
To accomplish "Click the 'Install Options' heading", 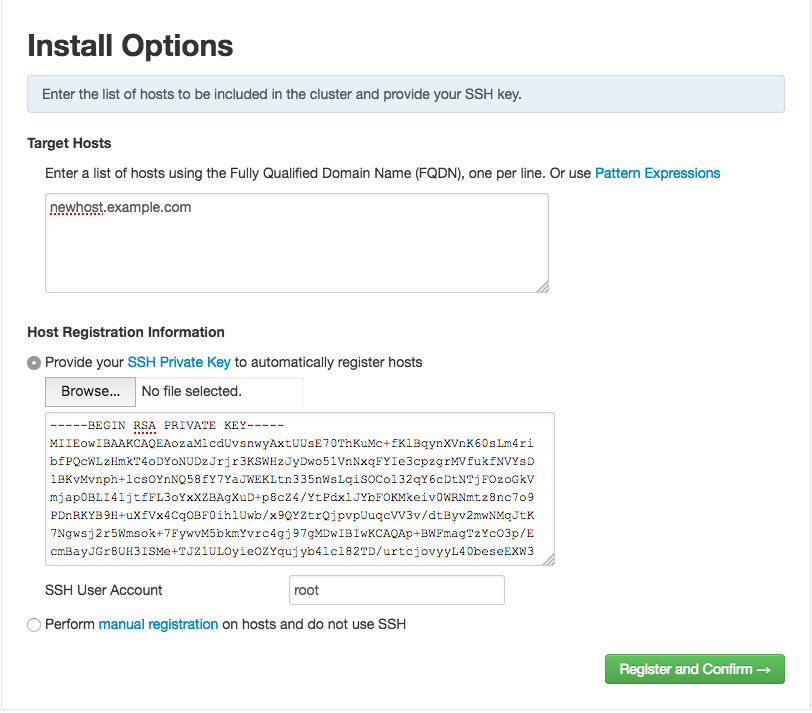I will pyautogui.click(x=130, y=46).
